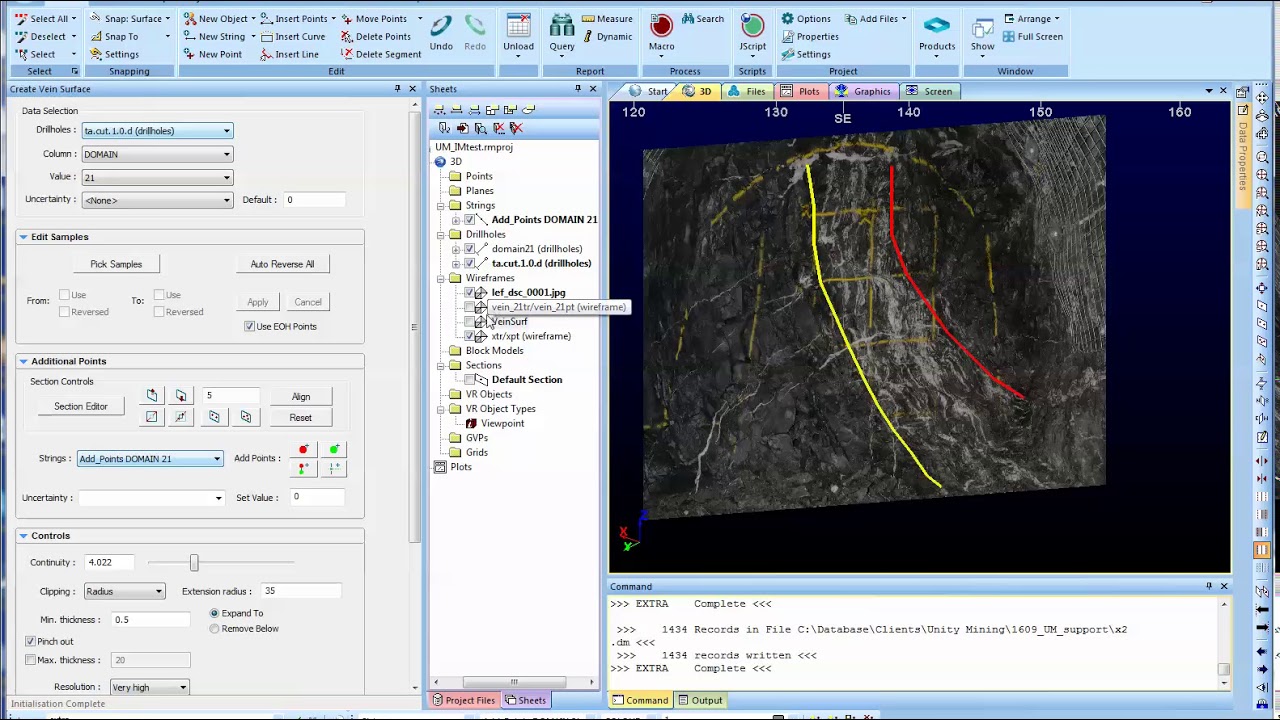Click the Pick Samples button
This screenshot has width=1280, height=720.
click(116, 264)
